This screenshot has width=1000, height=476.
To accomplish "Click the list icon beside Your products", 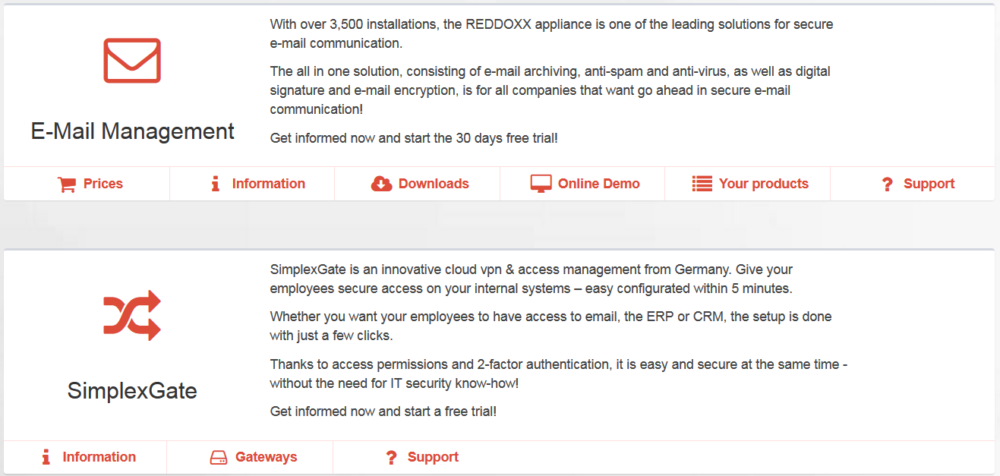I will (702, 184).
